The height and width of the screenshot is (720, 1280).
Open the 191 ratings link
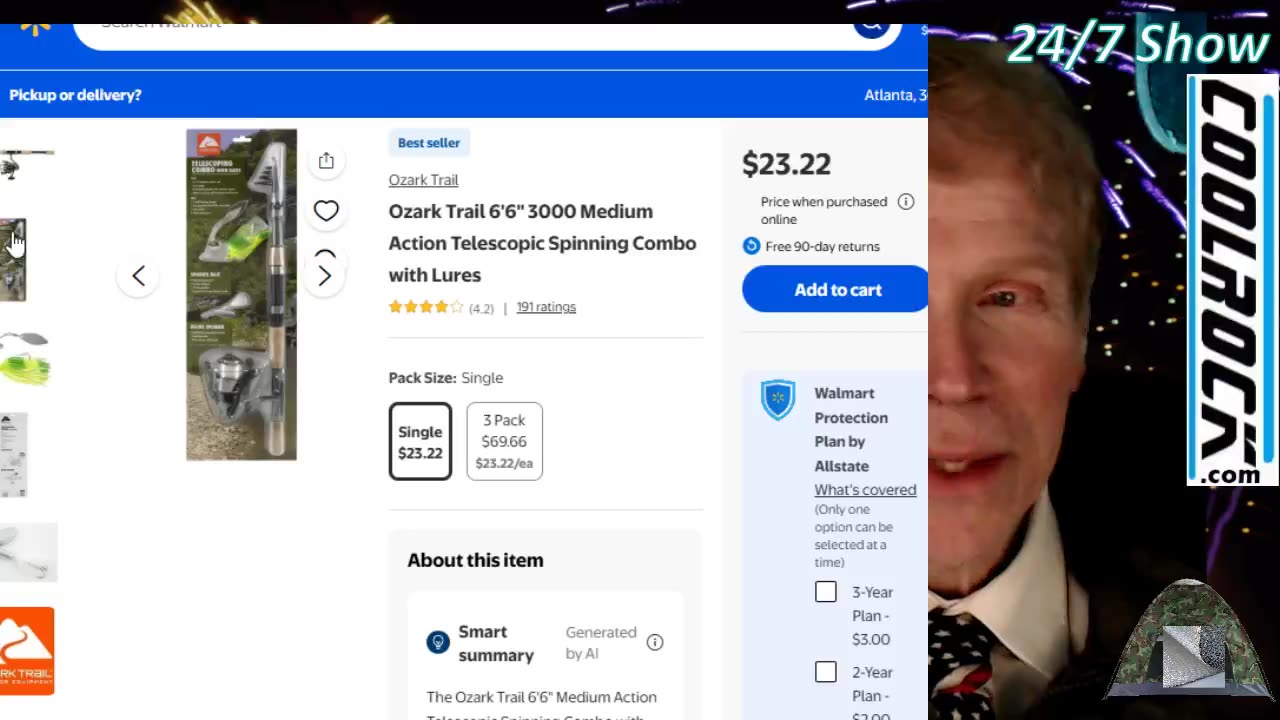[546, 307]
